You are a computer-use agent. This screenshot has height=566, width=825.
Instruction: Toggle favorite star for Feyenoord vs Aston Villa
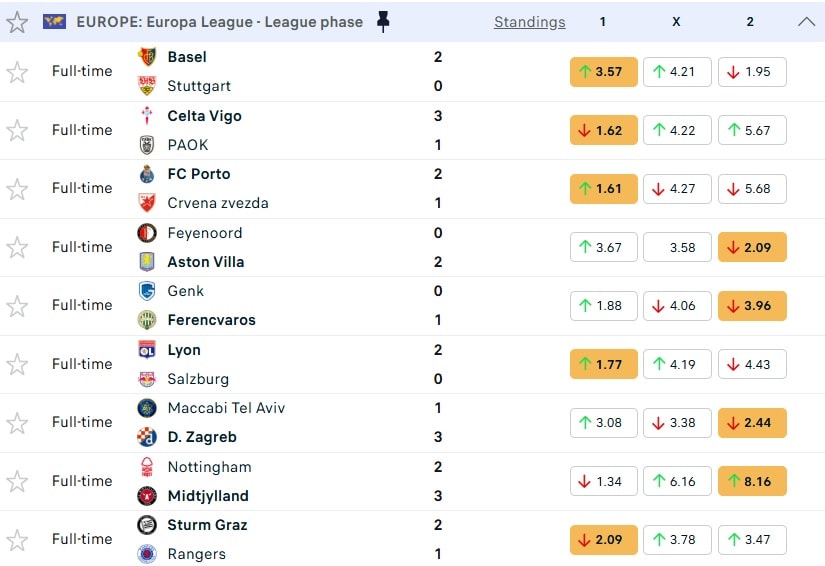[17, 247]
